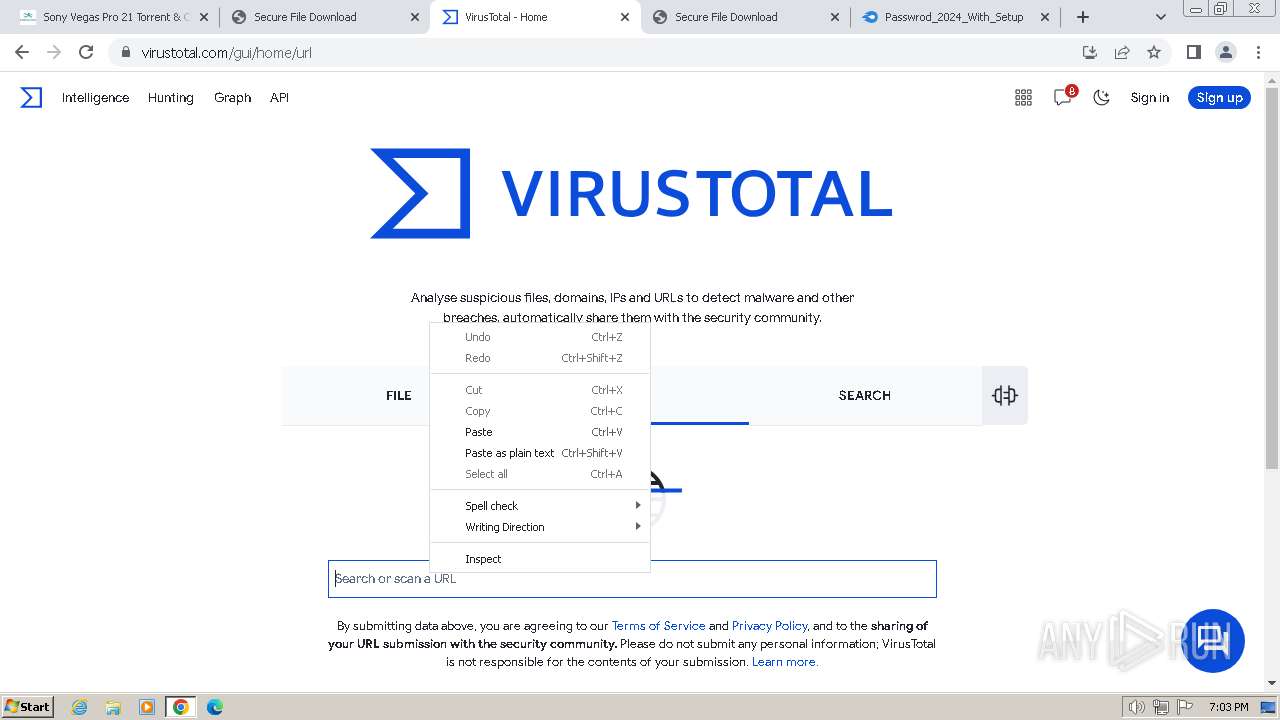The image size is (1280, 720).
Task: Open media player taskbar icon
Action: pos(147,707)
